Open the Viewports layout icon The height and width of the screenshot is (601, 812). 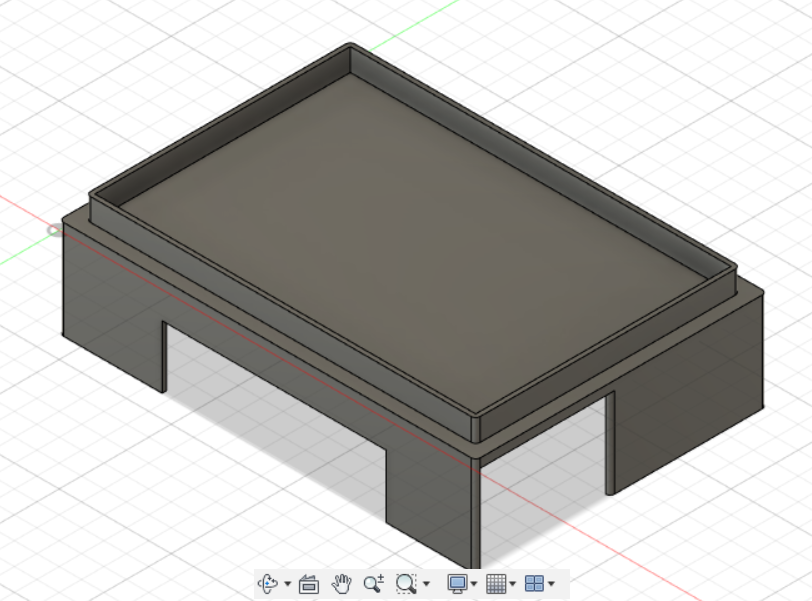click(534, 584)
